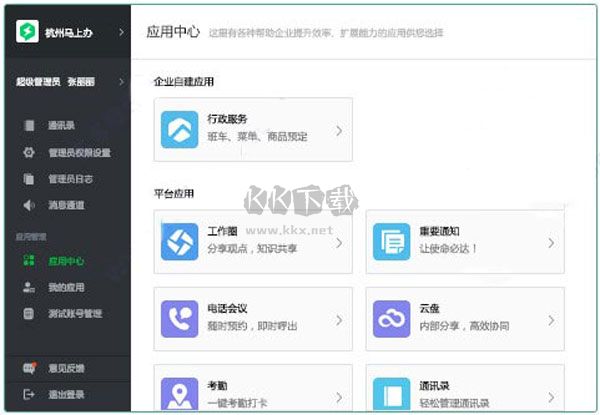Click the 超级管理员 张丽丽 account label
Screen dimensions: 600x415
tap(55, 81)
